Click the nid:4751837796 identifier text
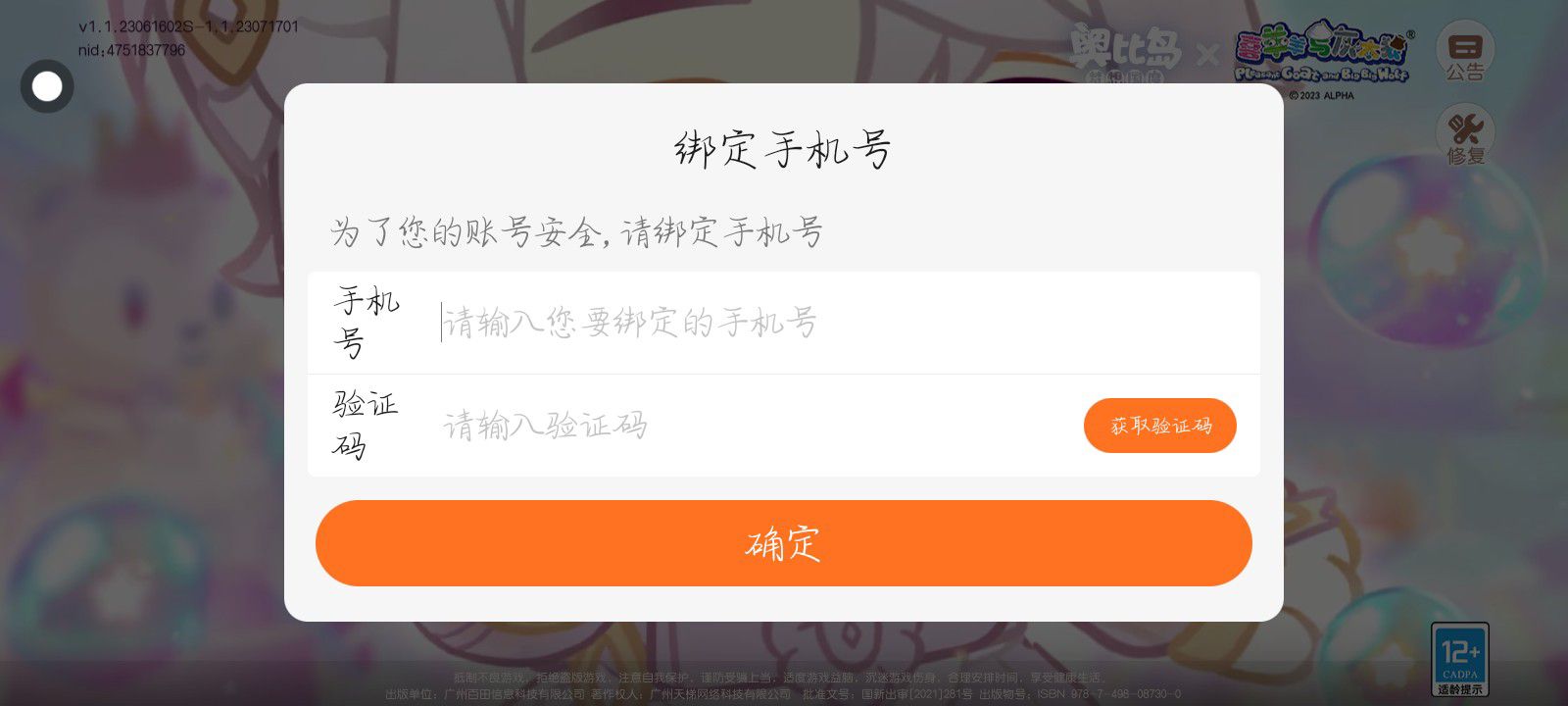Screen dimensions: 1568x706 tap(131, 50)
